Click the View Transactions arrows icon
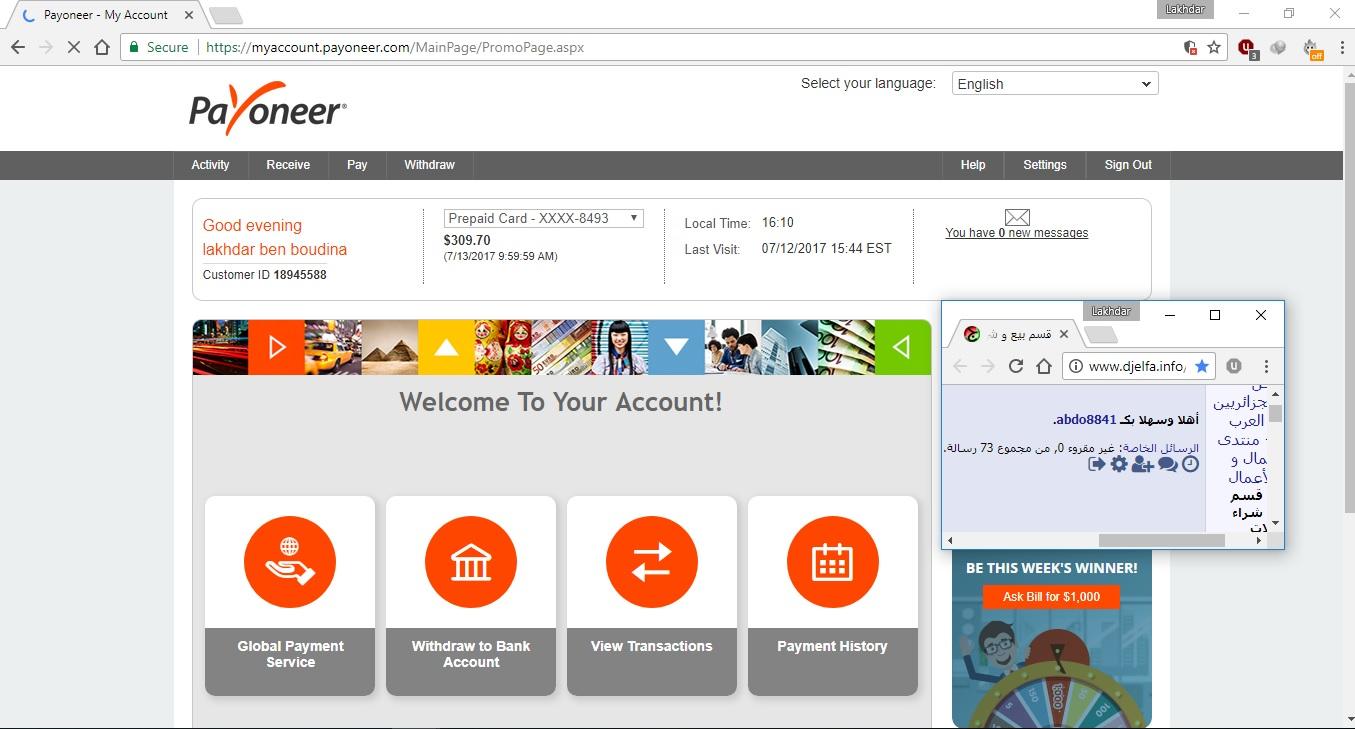1355x729 pixels. (x=651, y=562)
